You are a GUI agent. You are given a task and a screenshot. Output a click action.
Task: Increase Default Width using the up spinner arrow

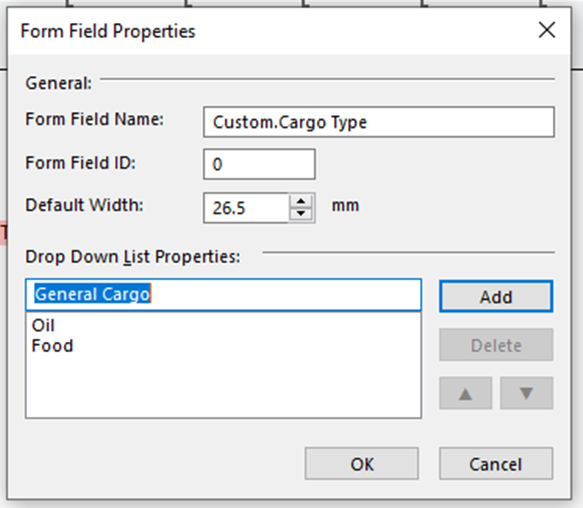[x=301, y=202]
